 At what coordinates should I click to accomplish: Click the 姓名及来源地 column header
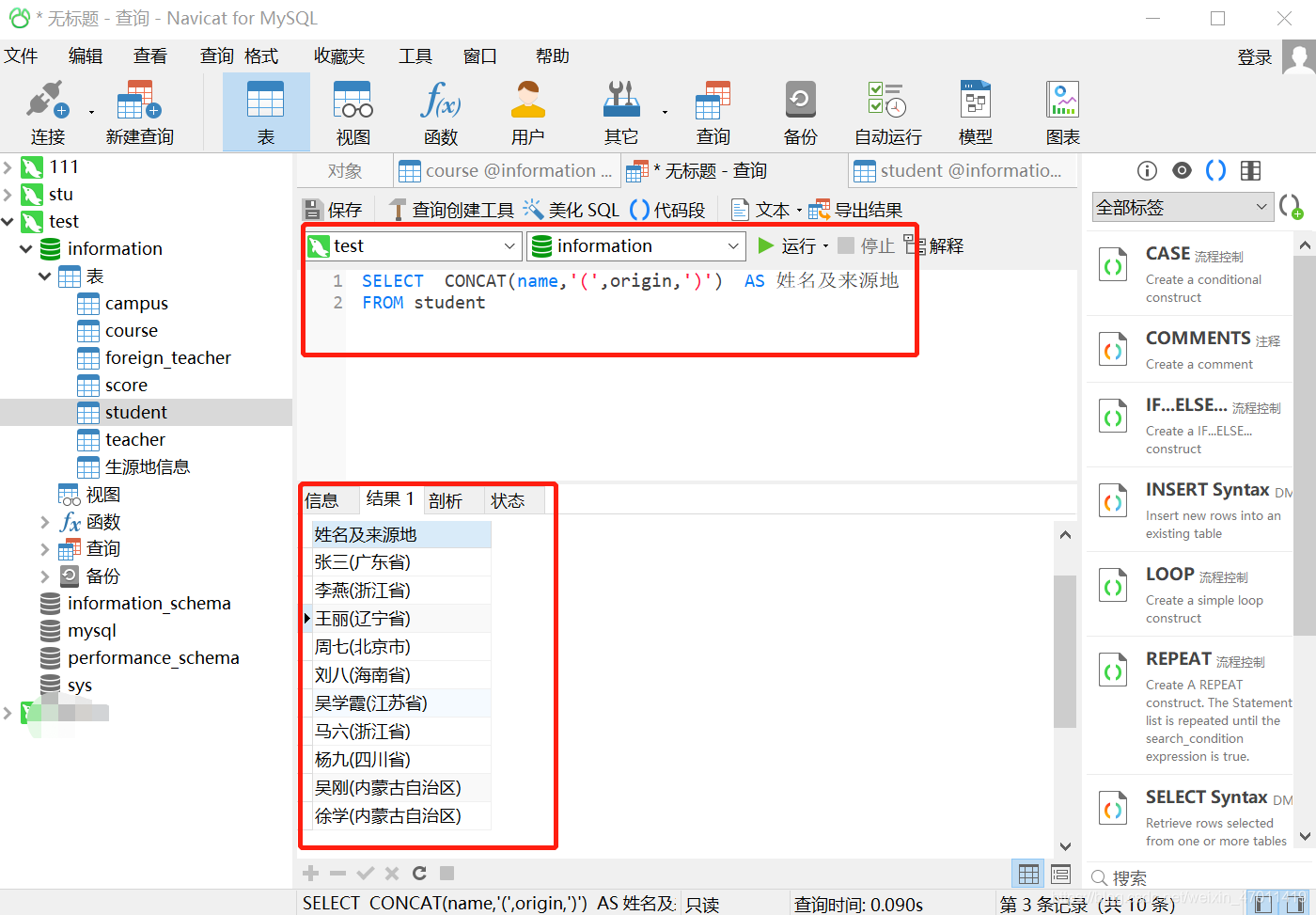pyautogui.click(x=401, y=535)
